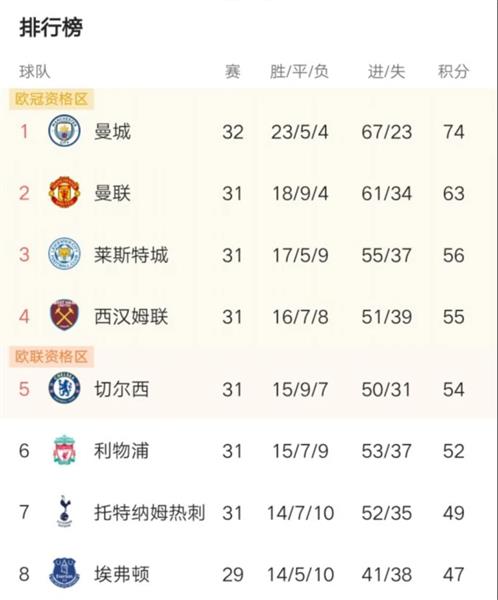Click the 欧冠资格区 zone label
Viewport: 498px width, 600px height.
click(51, 99)
